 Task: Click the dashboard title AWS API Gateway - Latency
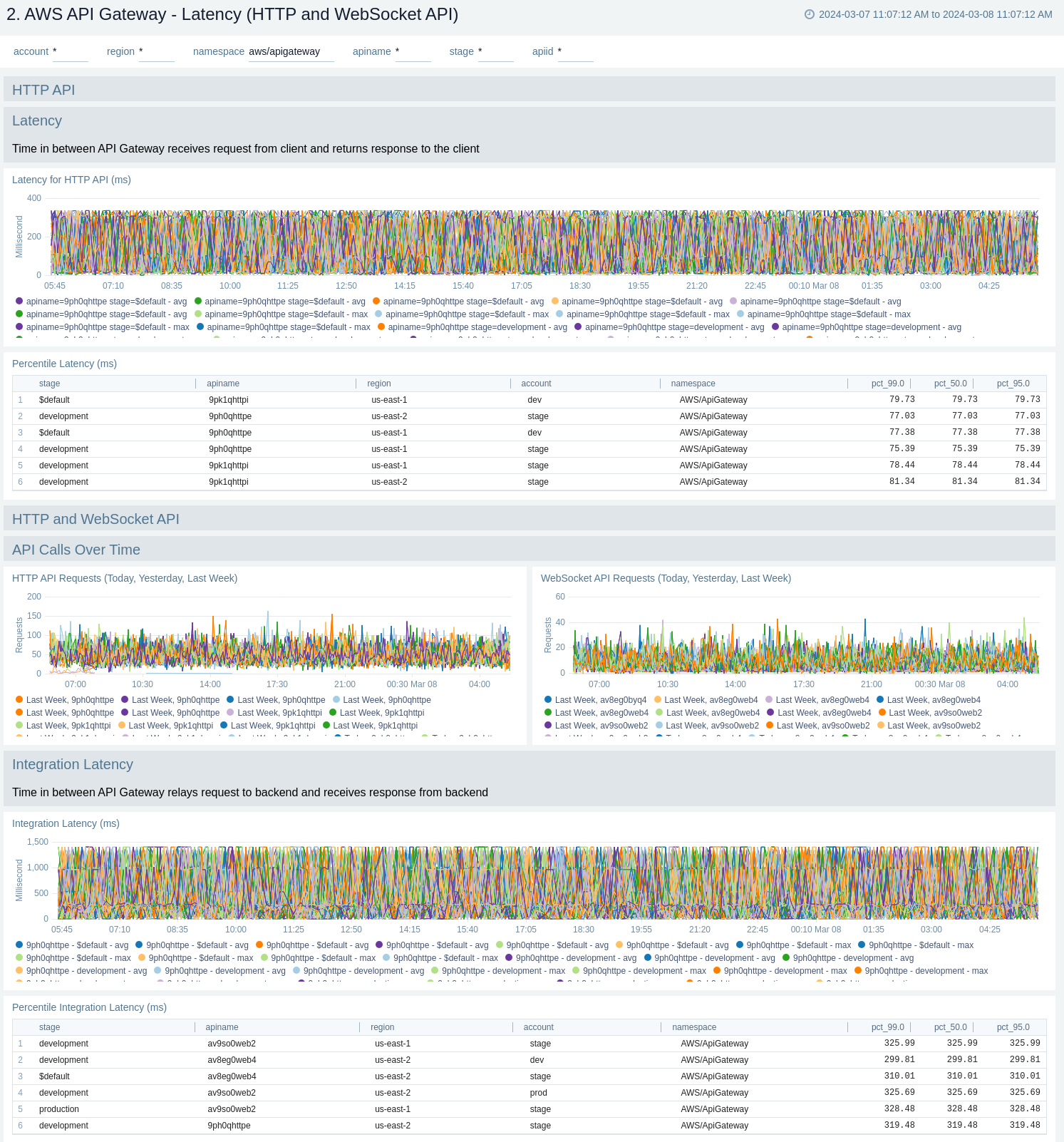232,14
